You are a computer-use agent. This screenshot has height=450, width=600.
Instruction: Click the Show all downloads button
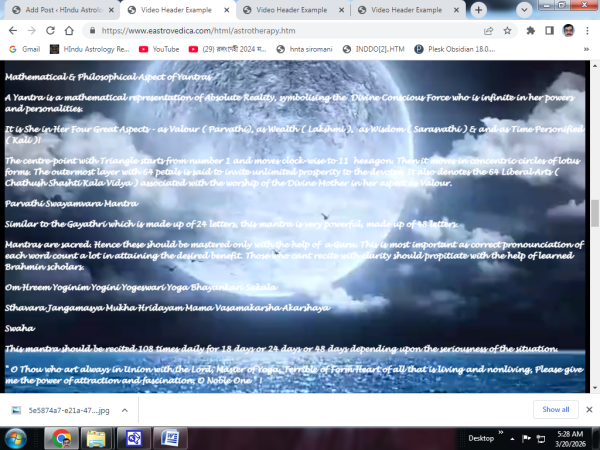(x=555, y=409)
